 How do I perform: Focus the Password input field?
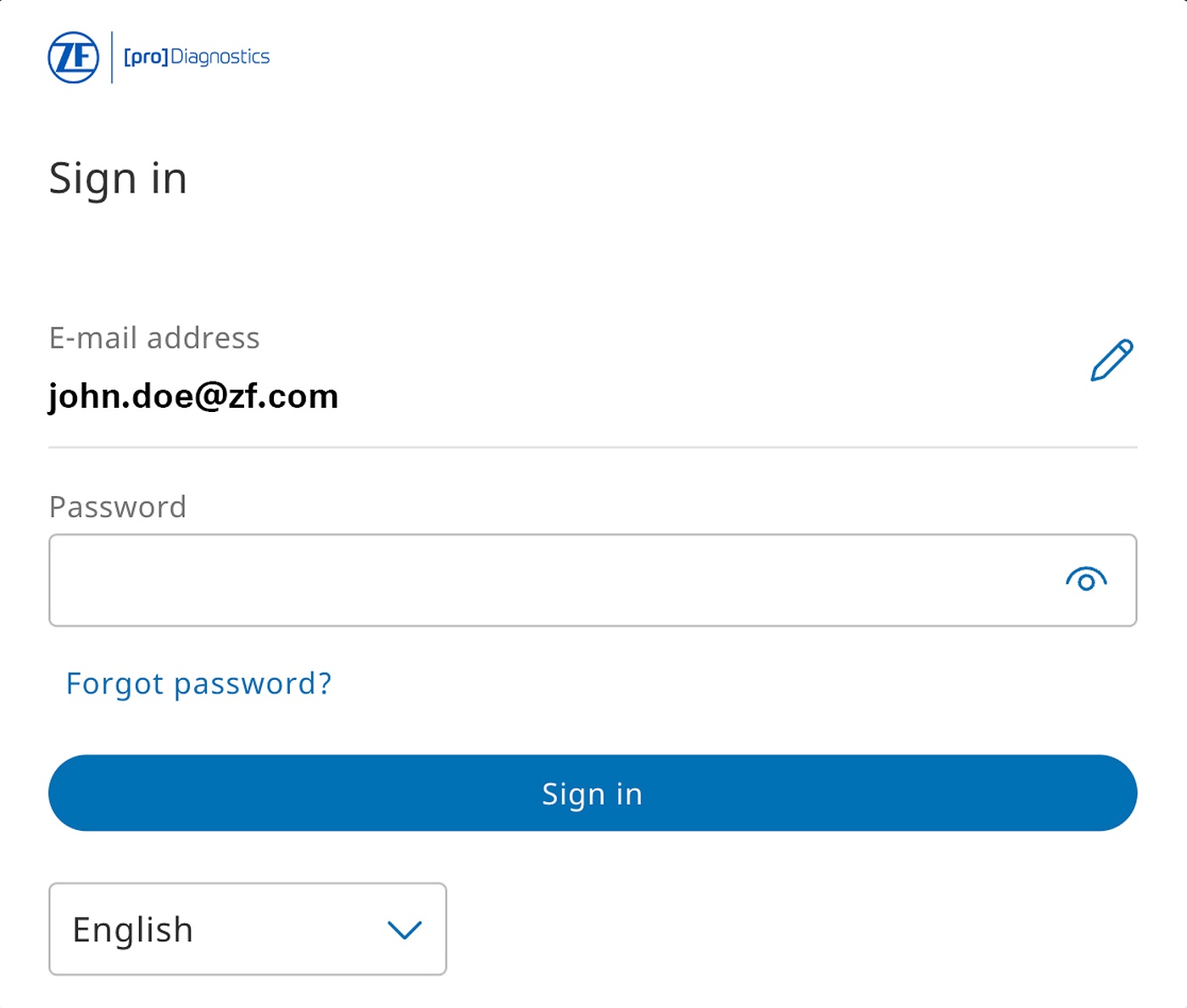tap(551, 581)
